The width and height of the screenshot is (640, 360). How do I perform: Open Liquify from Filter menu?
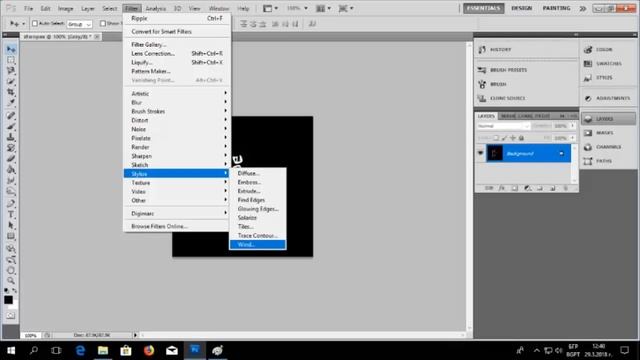(176, 62)
